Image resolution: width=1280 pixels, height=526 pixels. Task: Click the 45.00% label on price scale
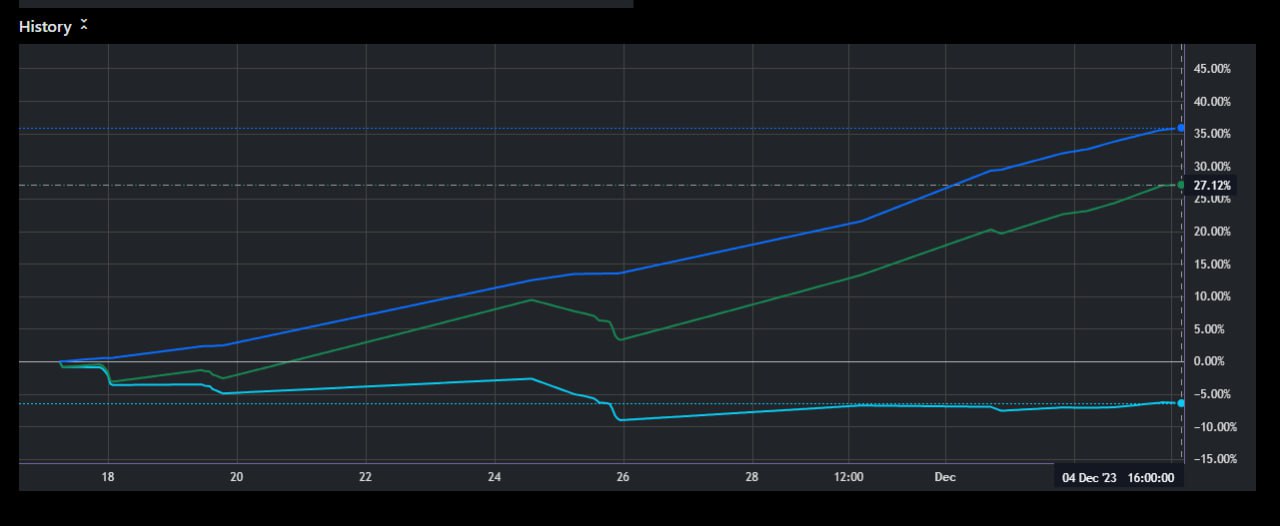coord(1212,69)
